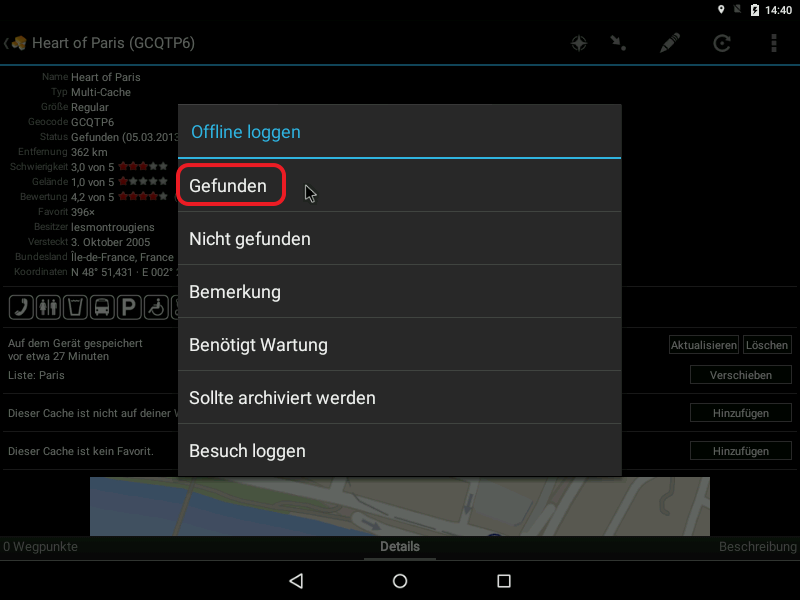Open the compass navigation icon

(x=578, y=43)
